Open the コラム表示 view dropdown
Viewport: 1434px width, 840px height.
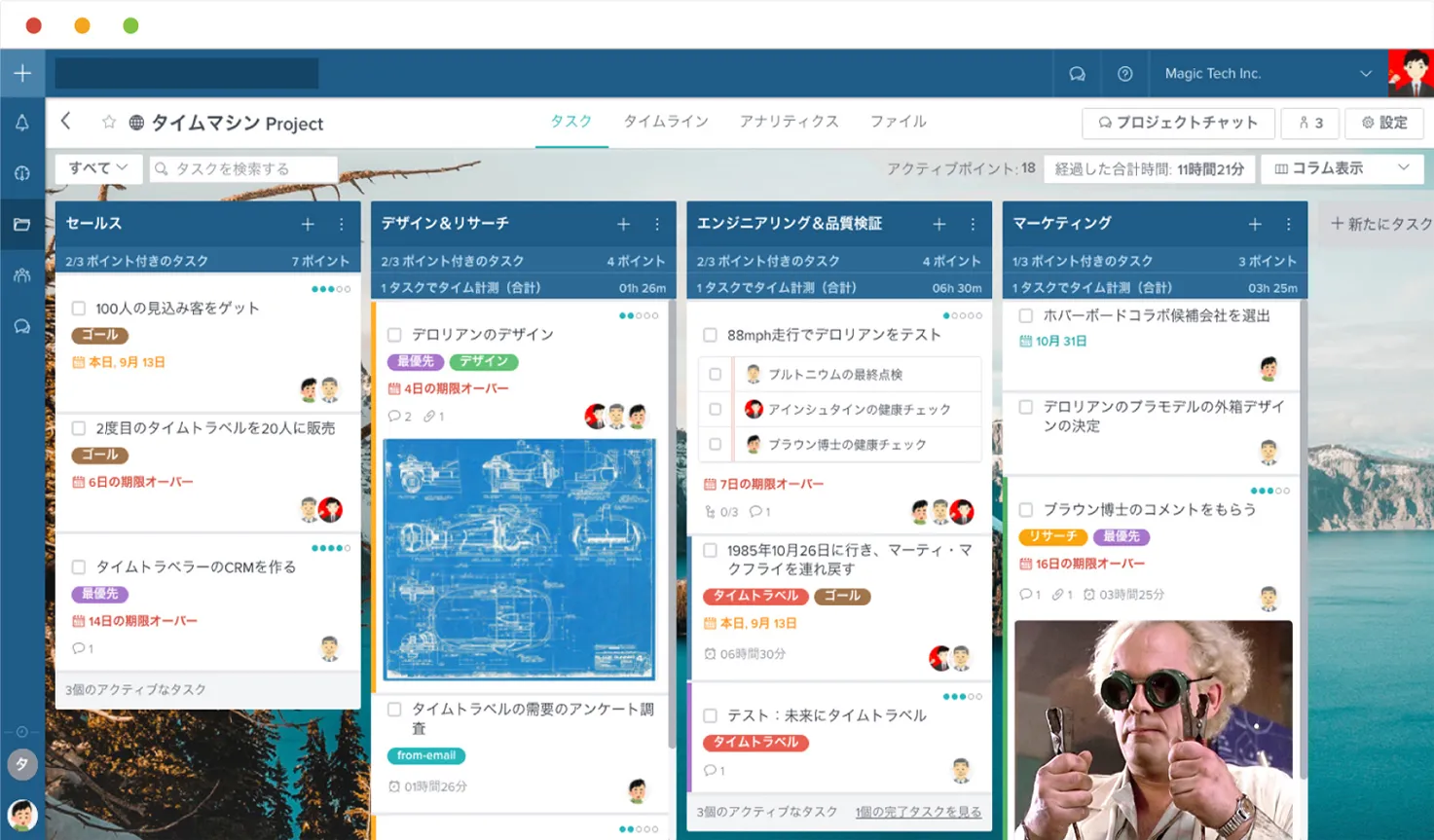(1342, 168)
